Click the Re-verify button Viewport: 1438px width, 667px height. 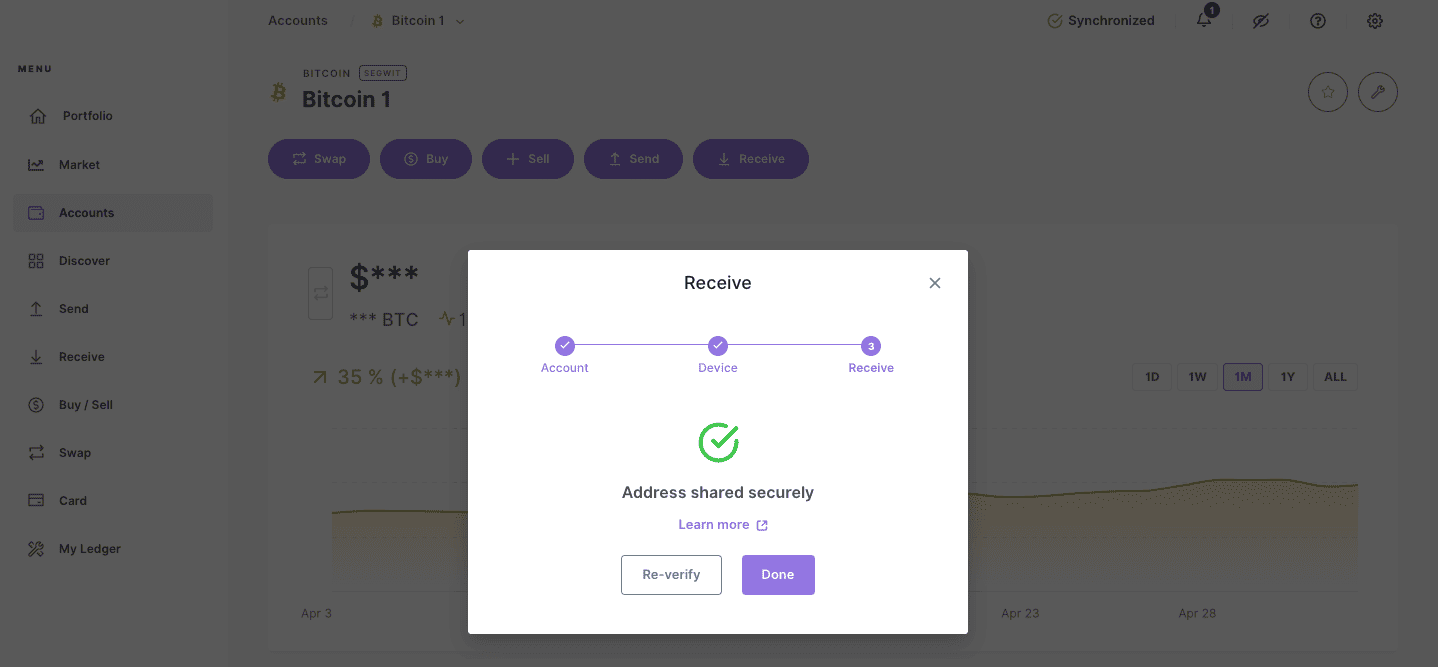click(671, 575)
